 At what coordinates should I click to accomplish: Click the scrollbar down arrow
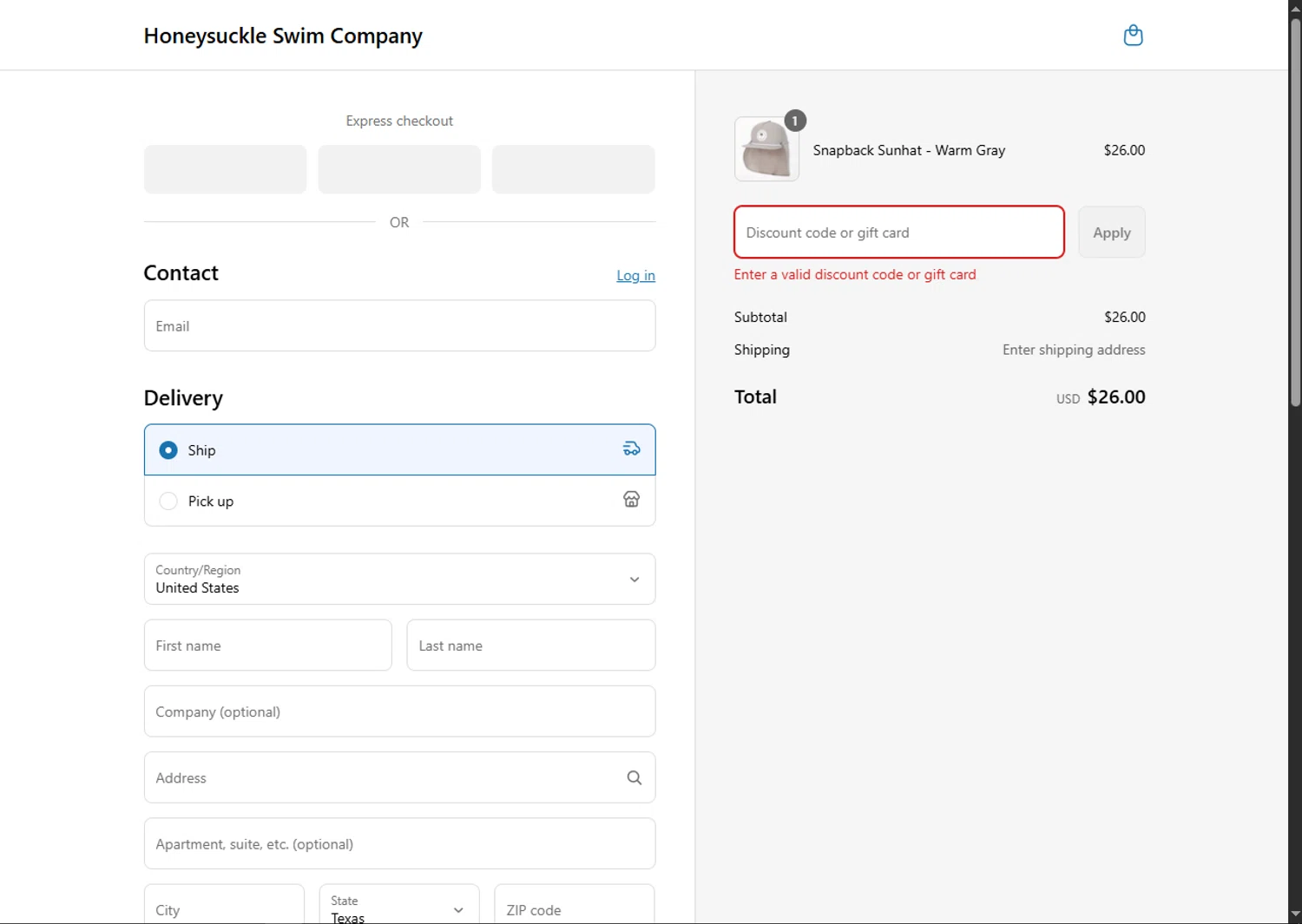[1295, 914]
